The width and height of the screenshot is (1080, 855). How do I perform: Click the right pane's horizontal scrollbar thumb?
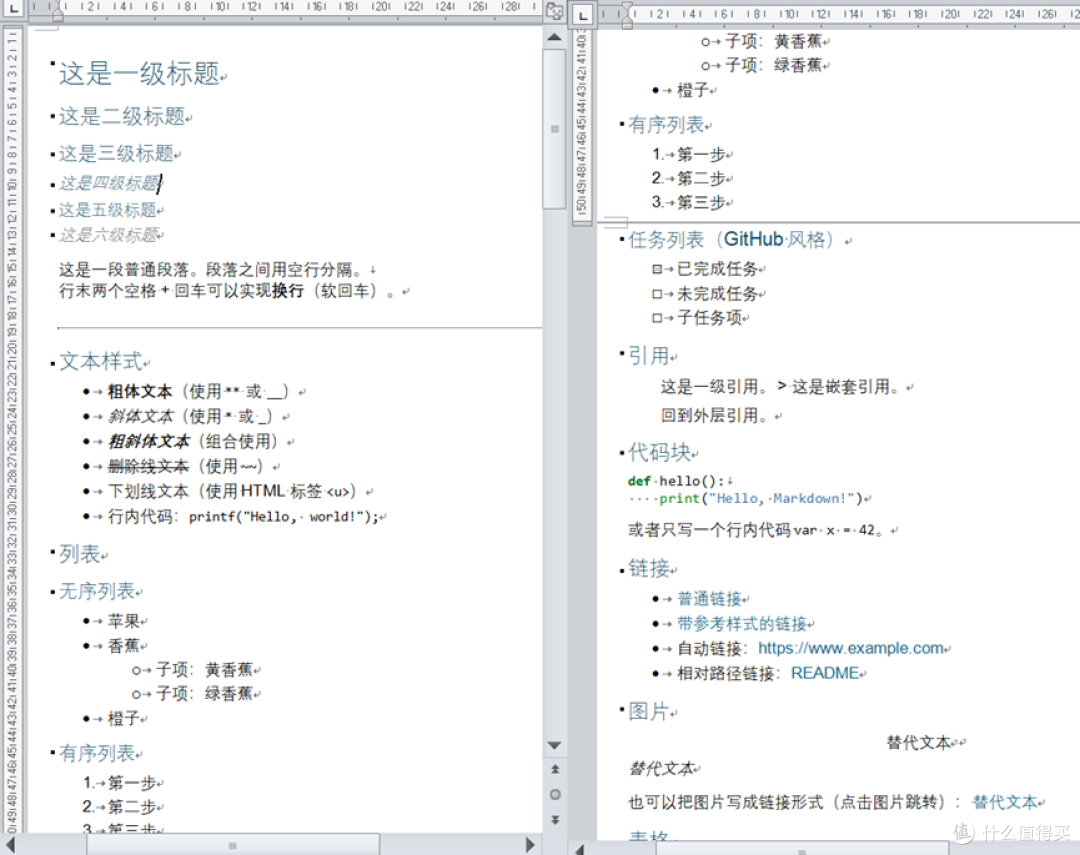coord(802,850)
